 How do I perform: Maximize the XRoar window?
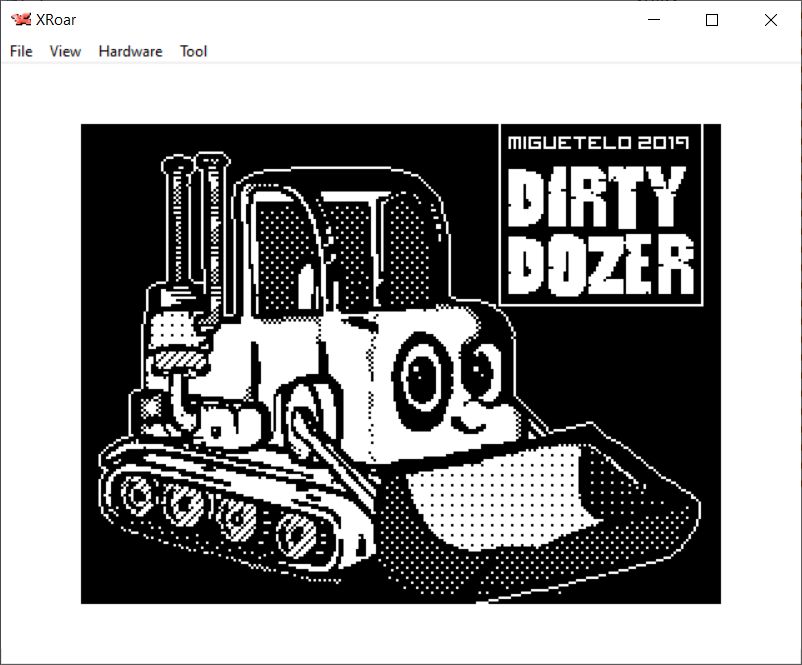712,20
